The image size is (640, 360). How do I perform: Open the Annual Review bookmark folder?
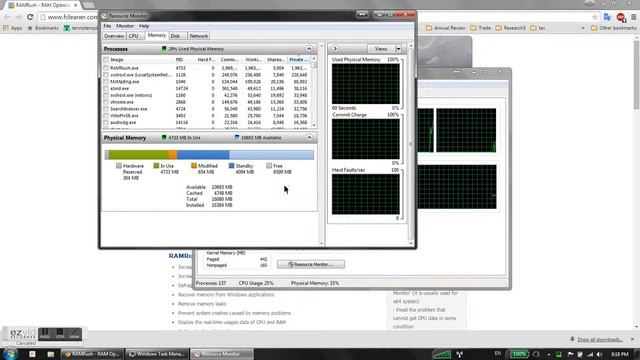pyautogui.click(x=445, y=28)
